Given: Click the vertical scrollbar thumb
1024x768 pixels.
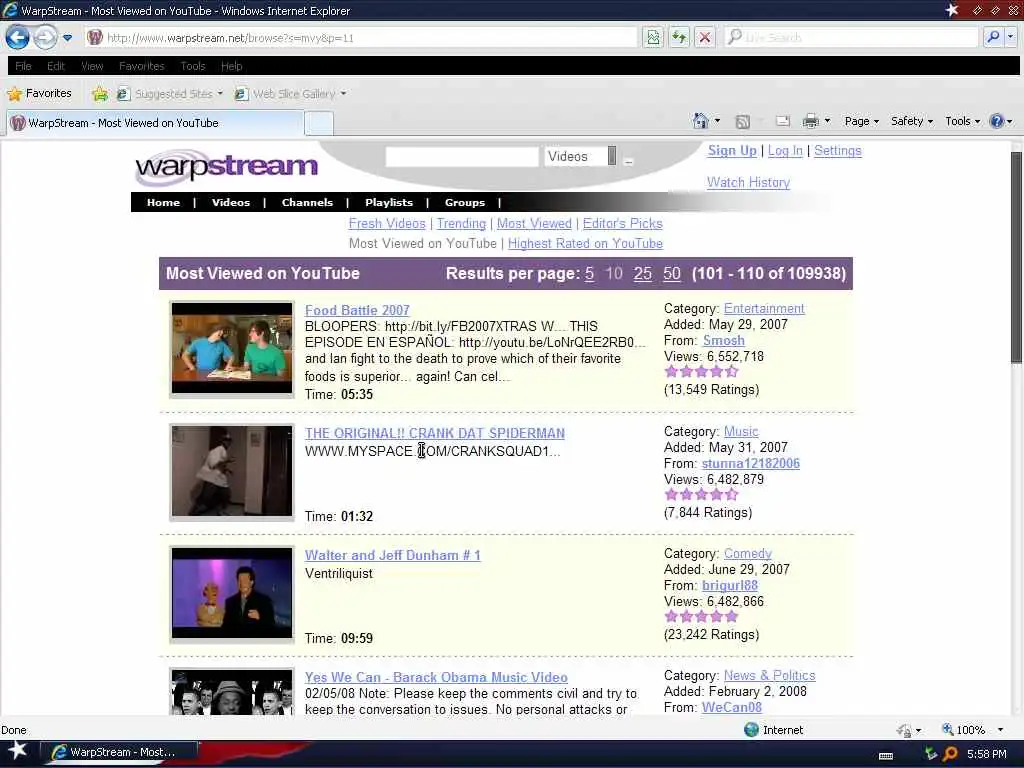Looking at the screenshot, I should (x=1016, y=257).
